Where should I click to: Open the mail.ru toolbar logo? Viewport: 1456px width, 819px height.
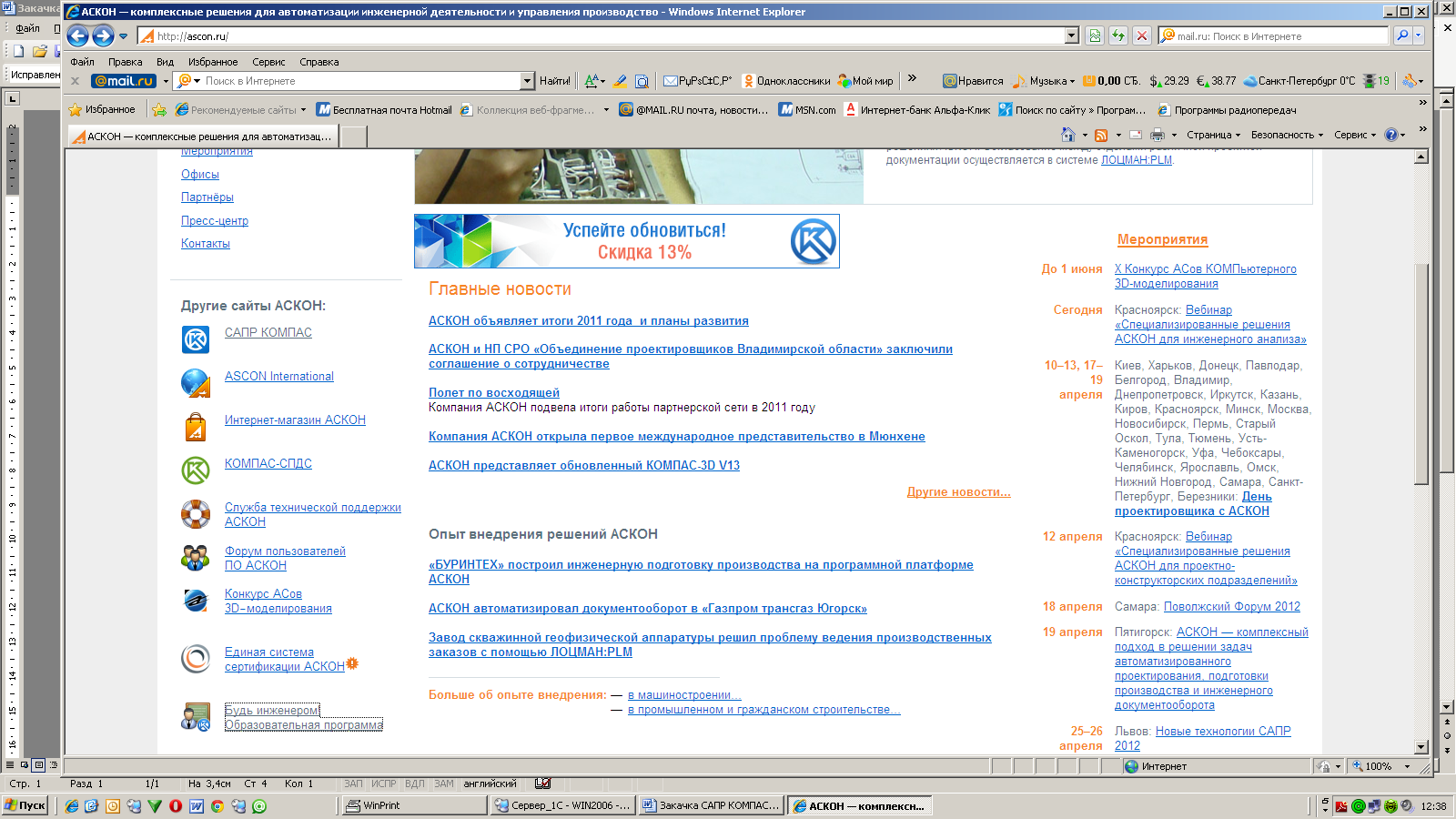(124, 81)
